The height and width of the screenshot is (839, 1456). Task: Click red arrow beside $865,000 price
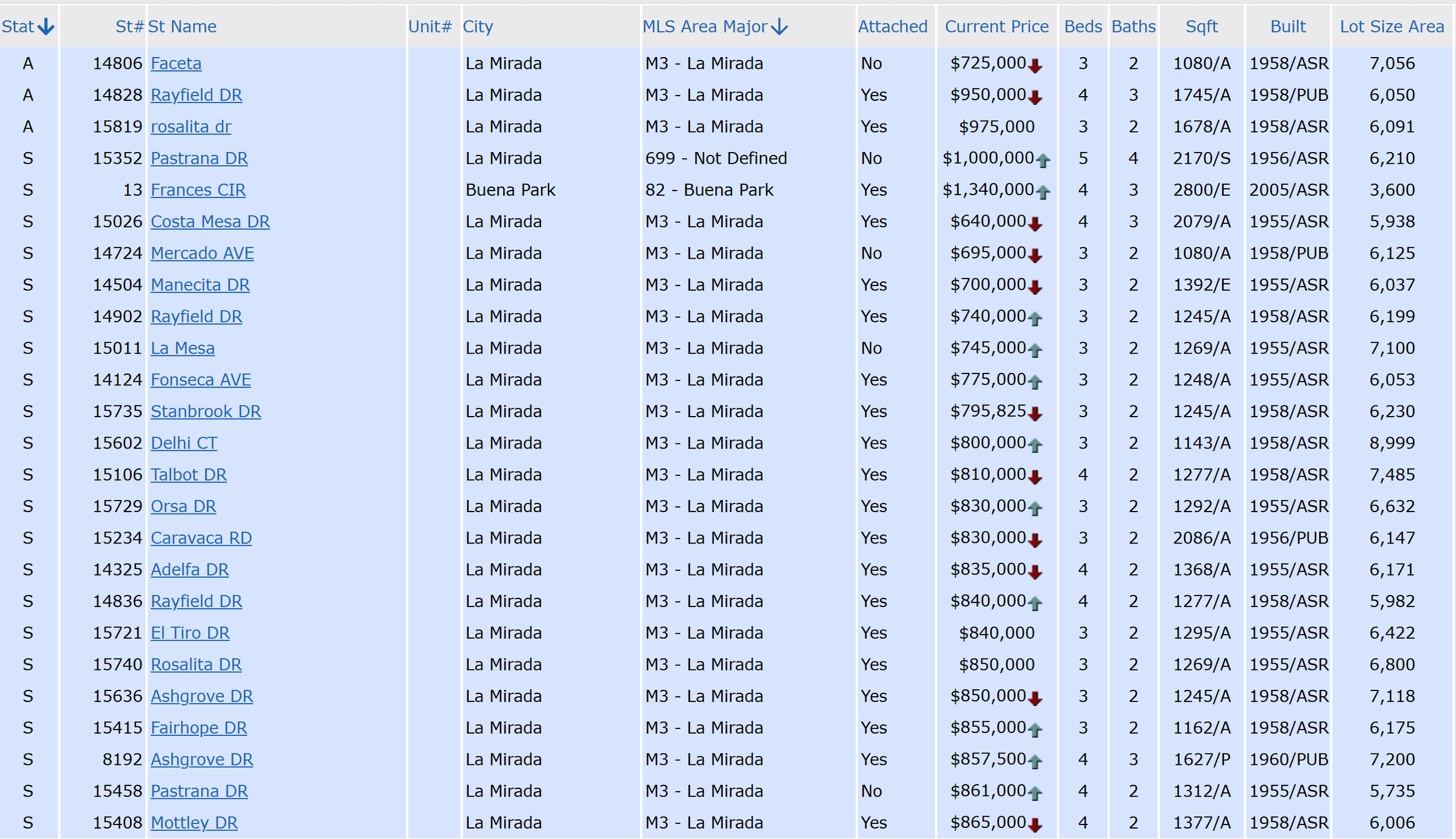[1035, 825]
